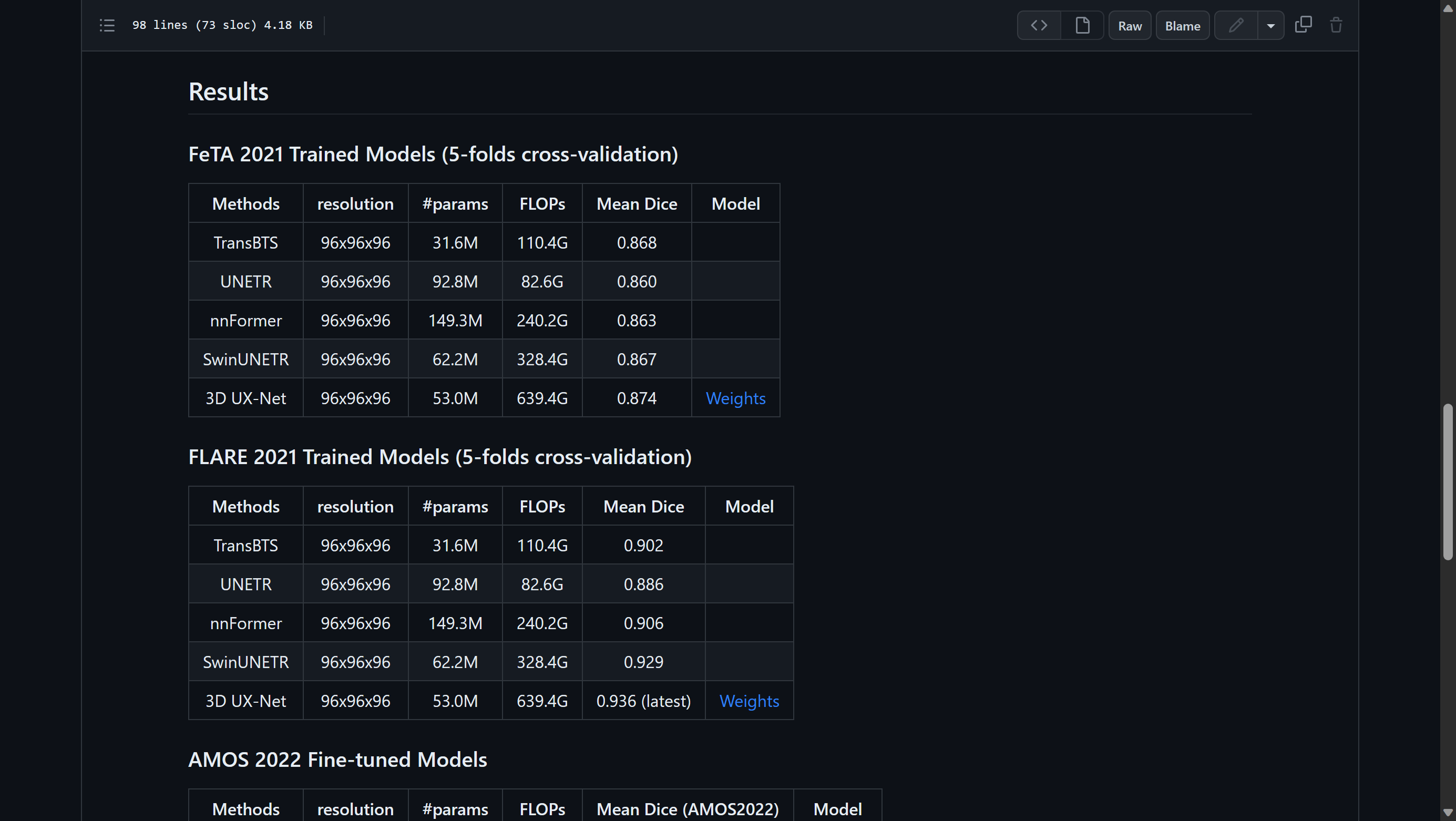Click the AMOS 2022 Fine-tuned Models heading

337,760
